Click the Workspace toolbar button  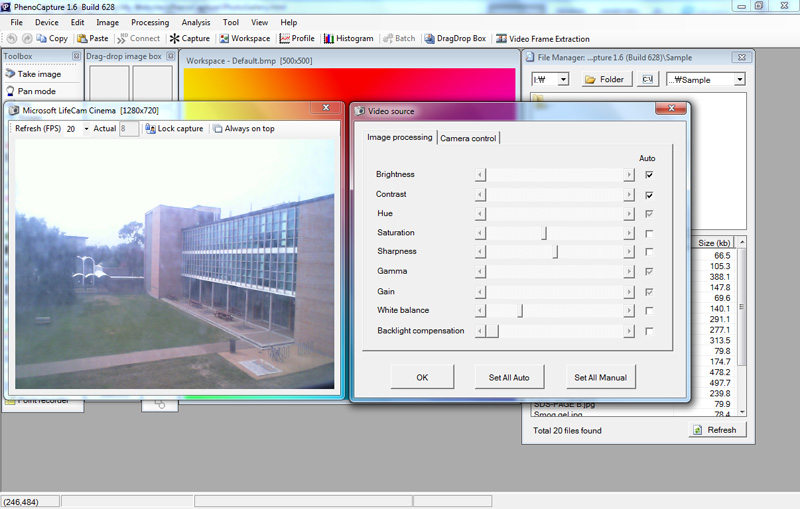pyautogui.click(x=244, y=39)
